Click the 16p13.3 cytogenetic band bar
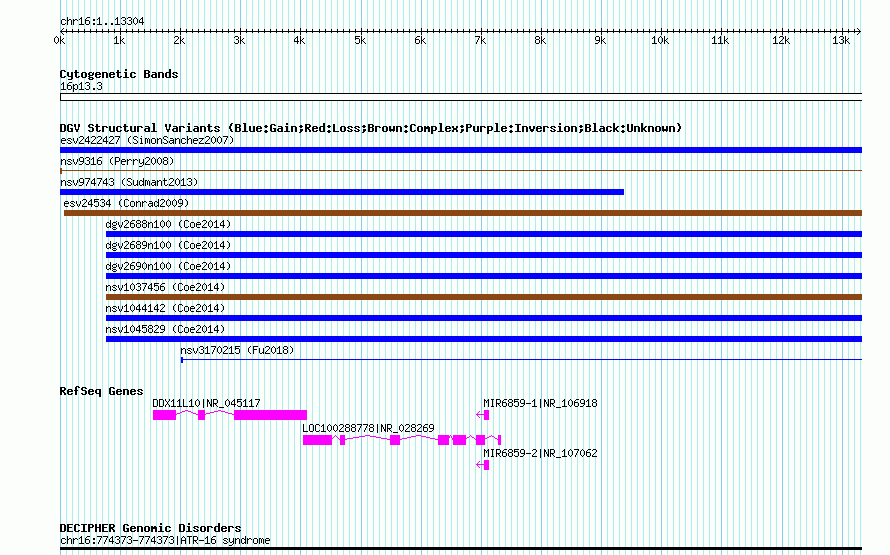 pos(461,98)
